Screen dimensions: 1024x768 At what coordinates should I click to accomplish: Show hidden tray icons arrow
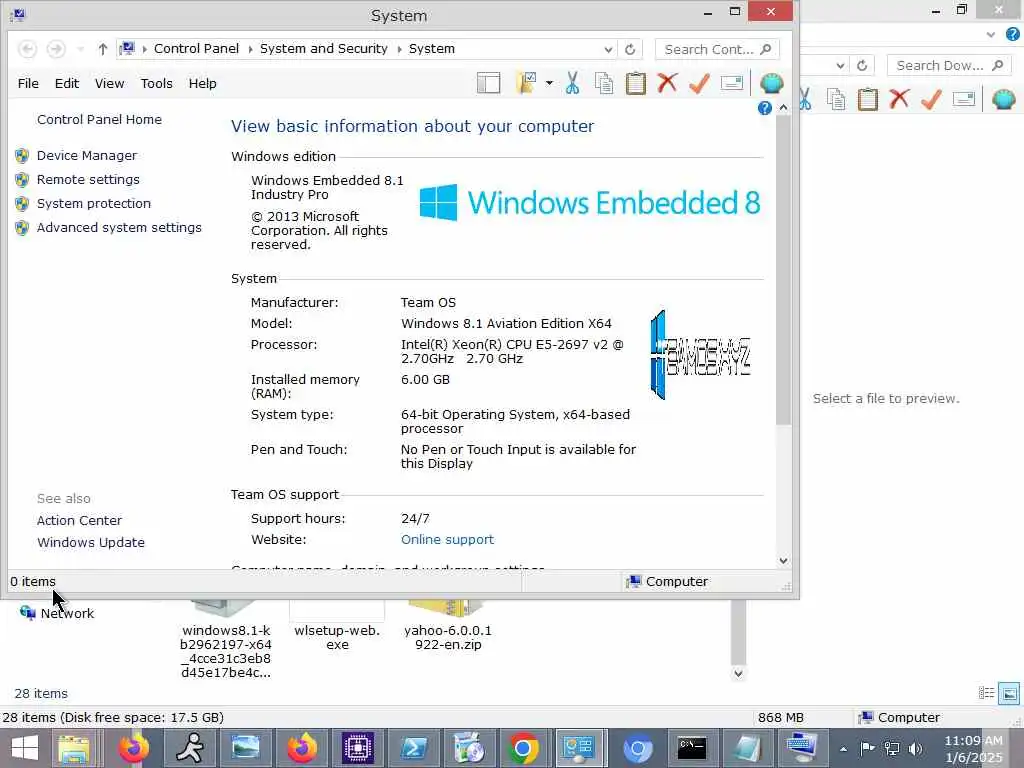click(x=843, y=749)
